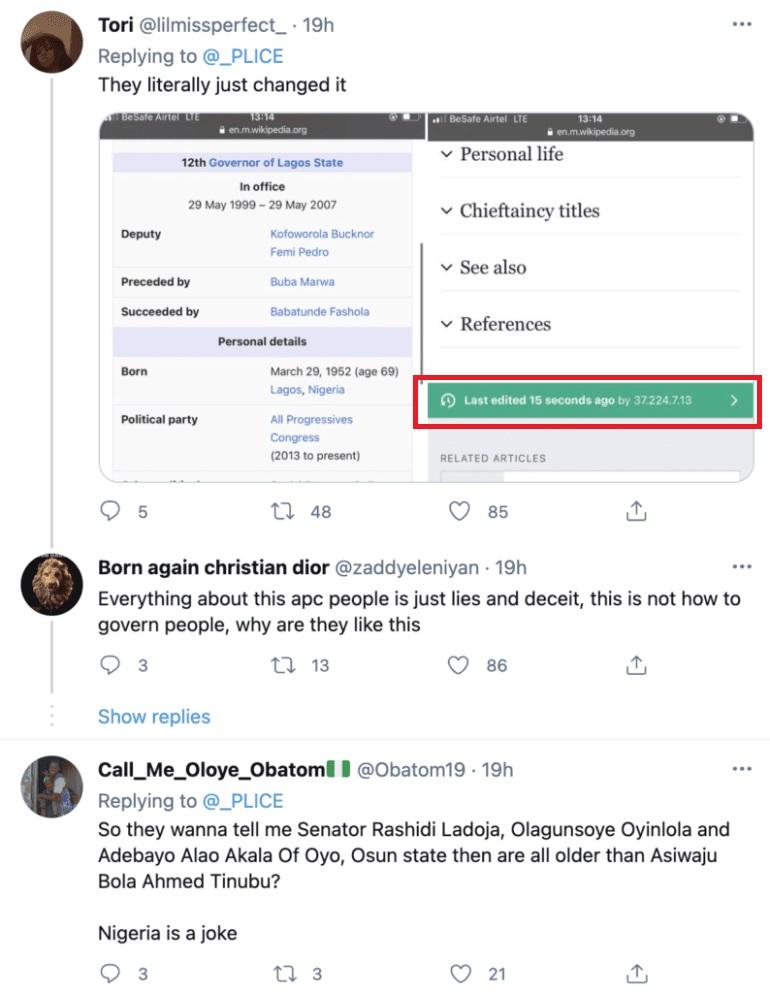Share the Obatom19 tweet
Image resolution: width=770 pixels, height=993 pixels.
pyautogui.click(x=635, y=974)
